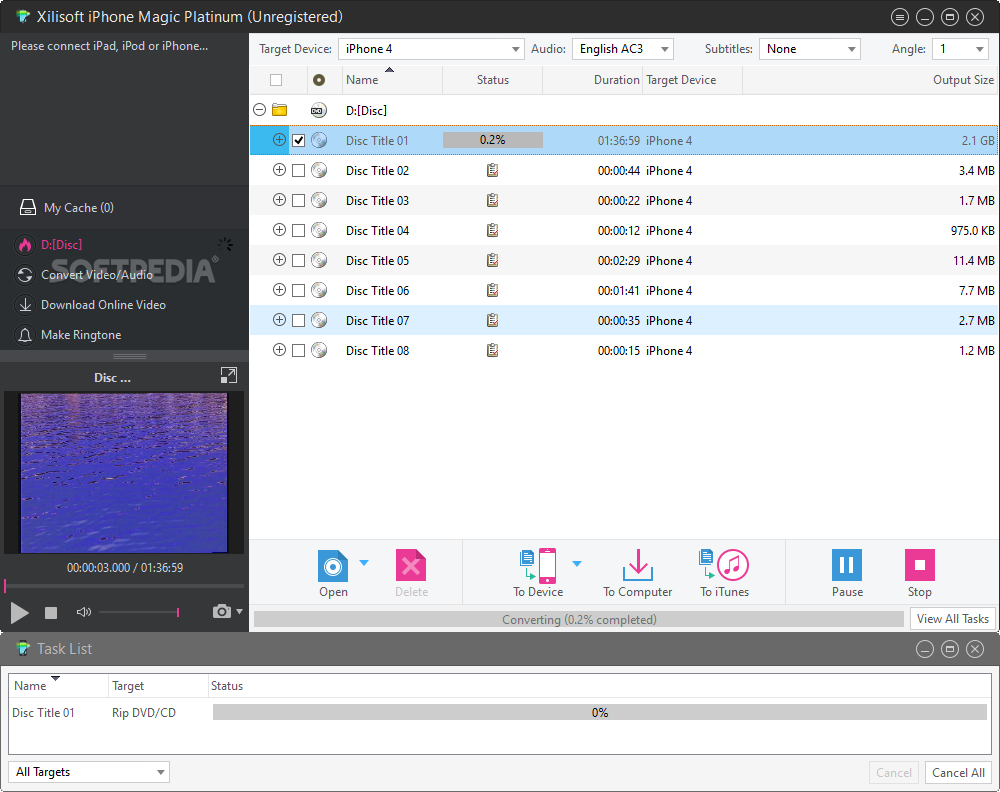This screenshot has width=1000, height=792.
Task: Expand Disc Title 01 row
Action: click(x=279, y=140)
